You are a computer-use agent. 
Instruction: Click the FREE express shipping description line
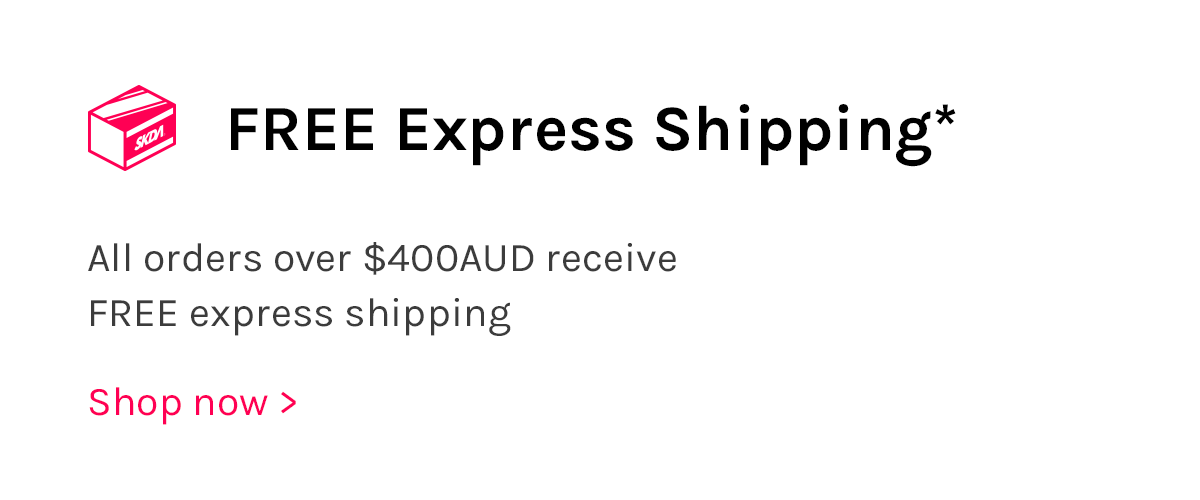click(299, 314)
